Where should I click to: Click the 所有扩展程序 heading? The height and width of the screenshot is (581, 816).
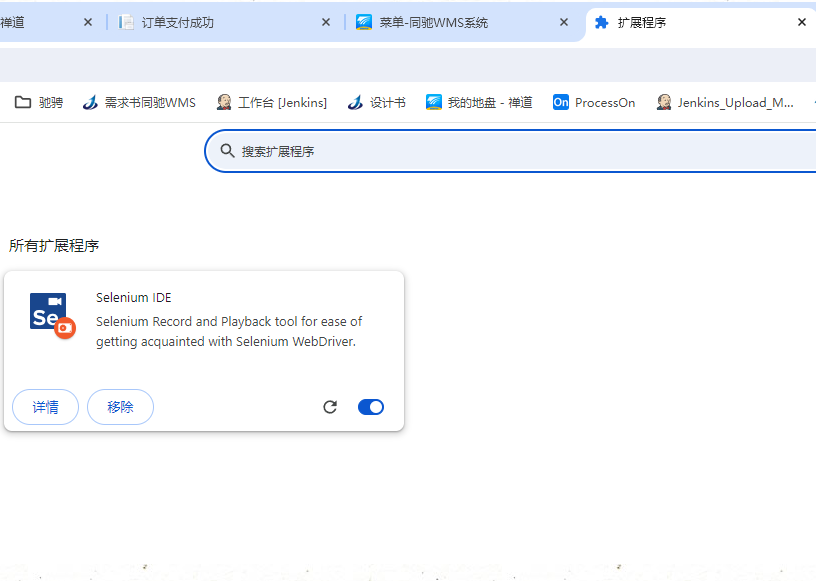tap(54, 246)
